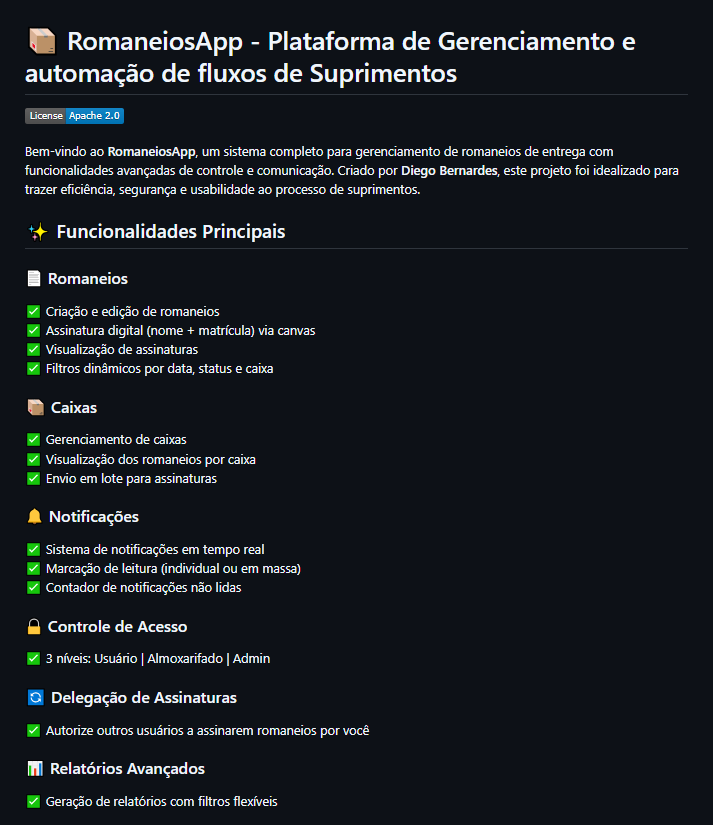Screen dimensions: 713x825
Task: Click the 3 níveis access levels line
Action: tap(158, 659)
